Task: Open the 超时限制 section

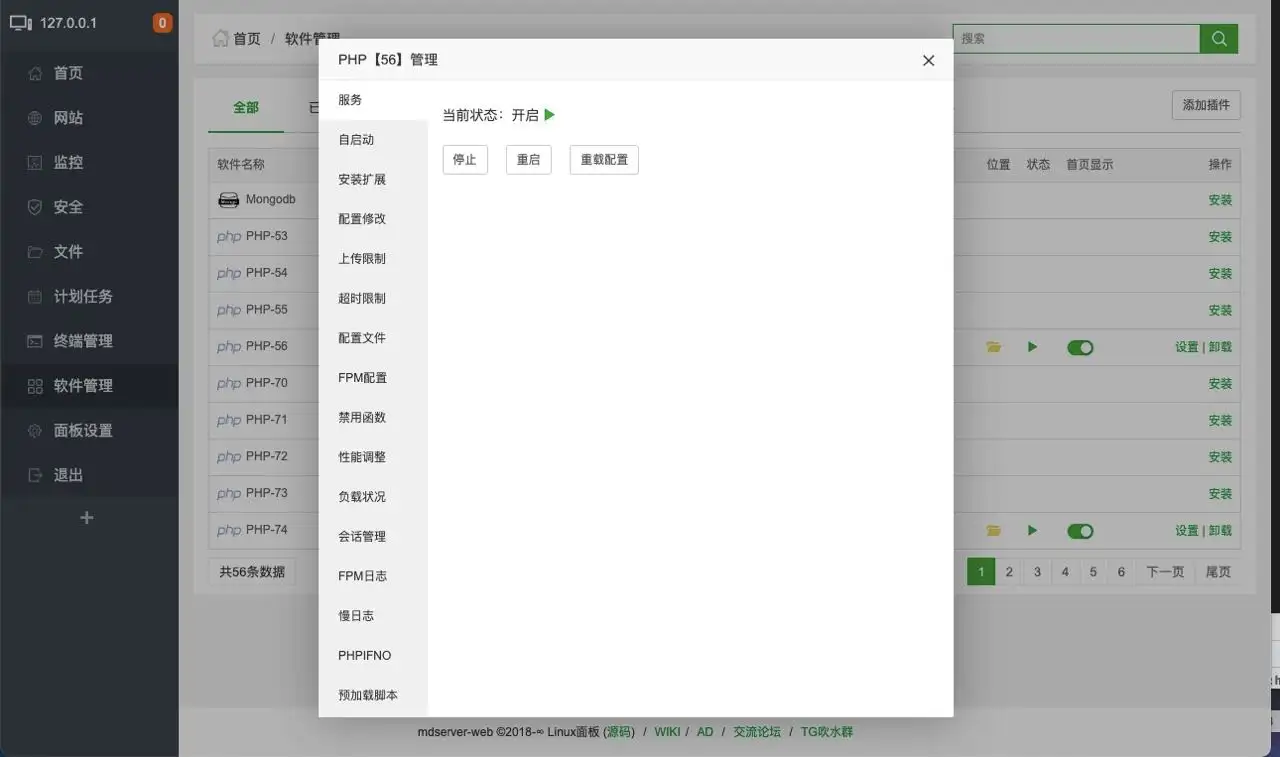Action: (x=373, y=298)
